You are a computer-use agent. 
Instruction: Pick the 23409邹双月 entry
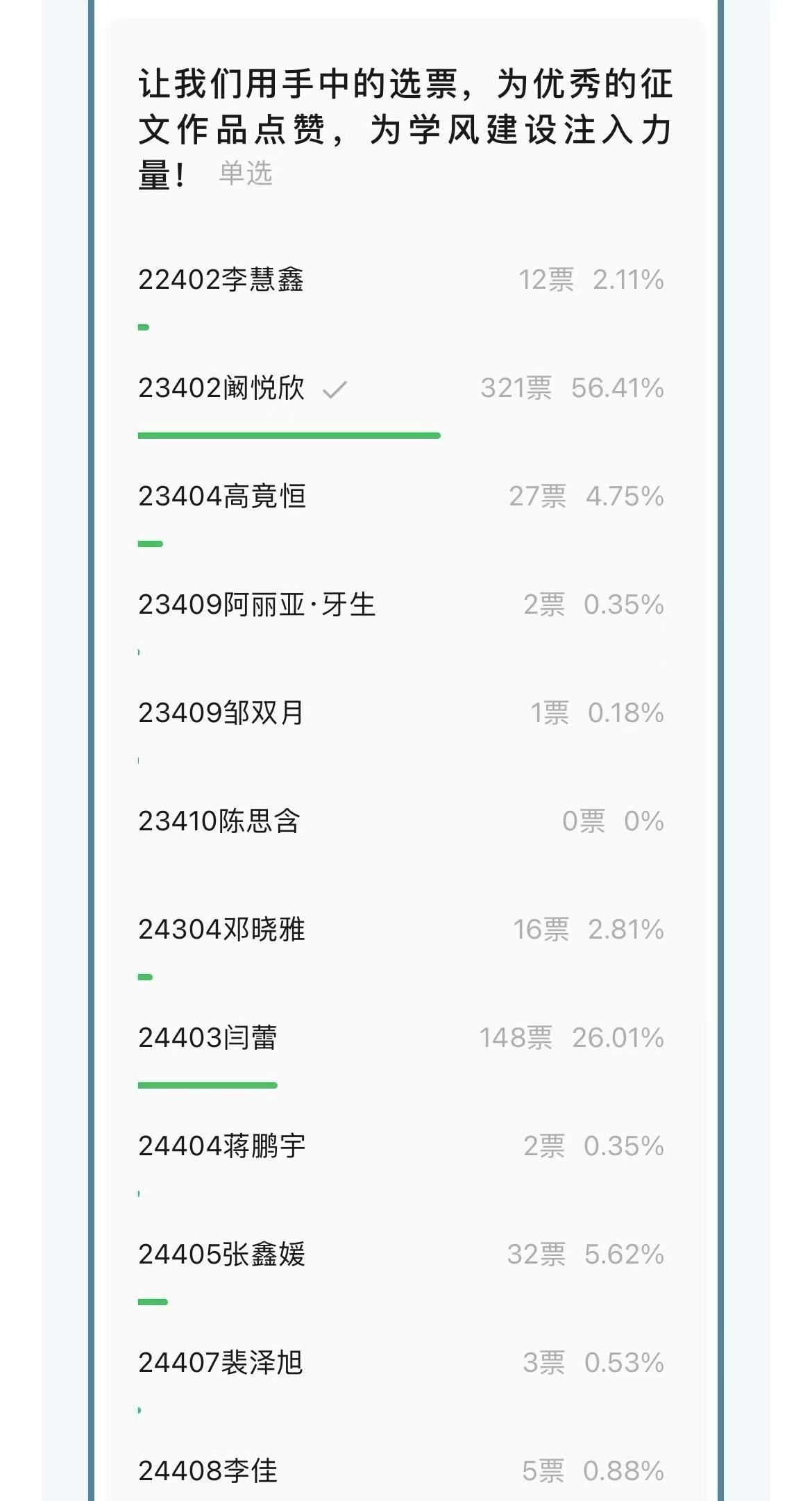(221, 713)
